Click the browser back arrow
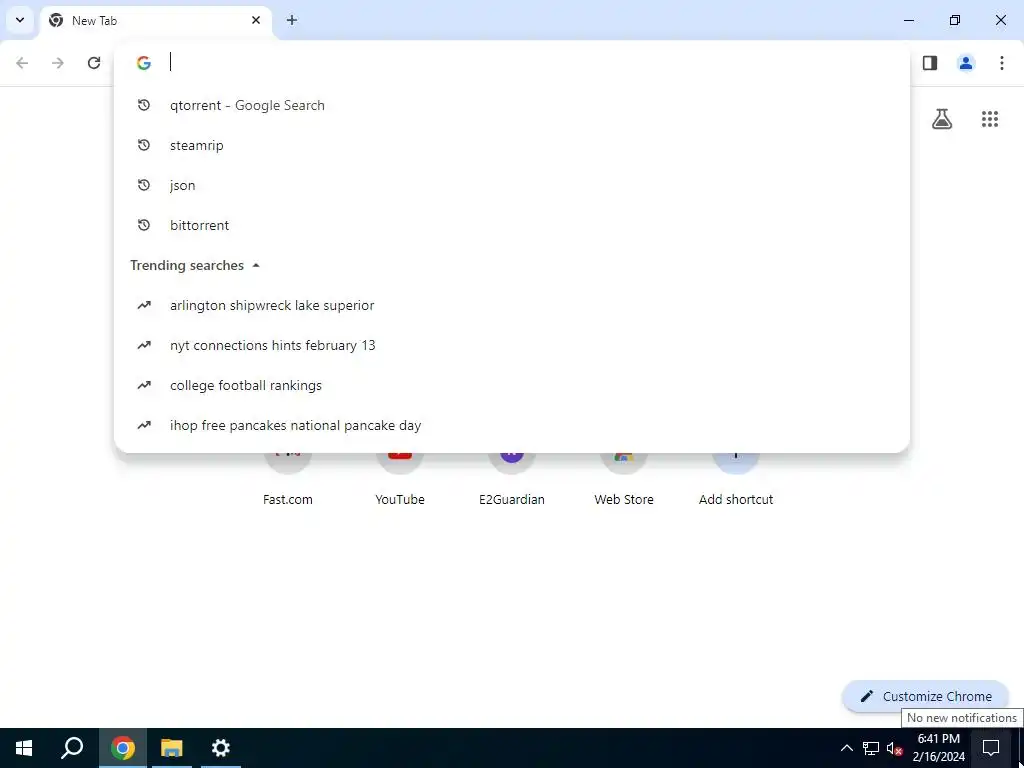Image resolution: width=1024 pixels, height=768 pixels. point(22,63)
